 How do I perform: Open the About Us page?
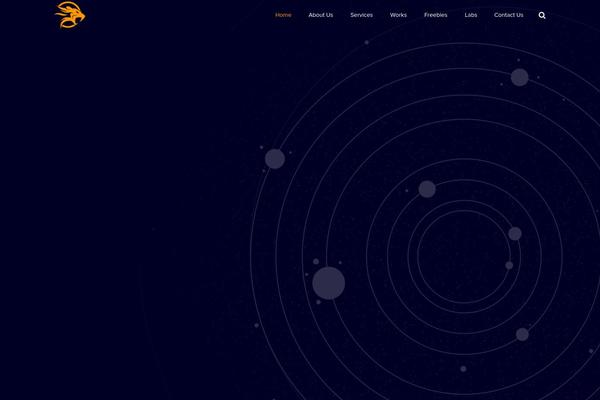(x=321, y=15)
